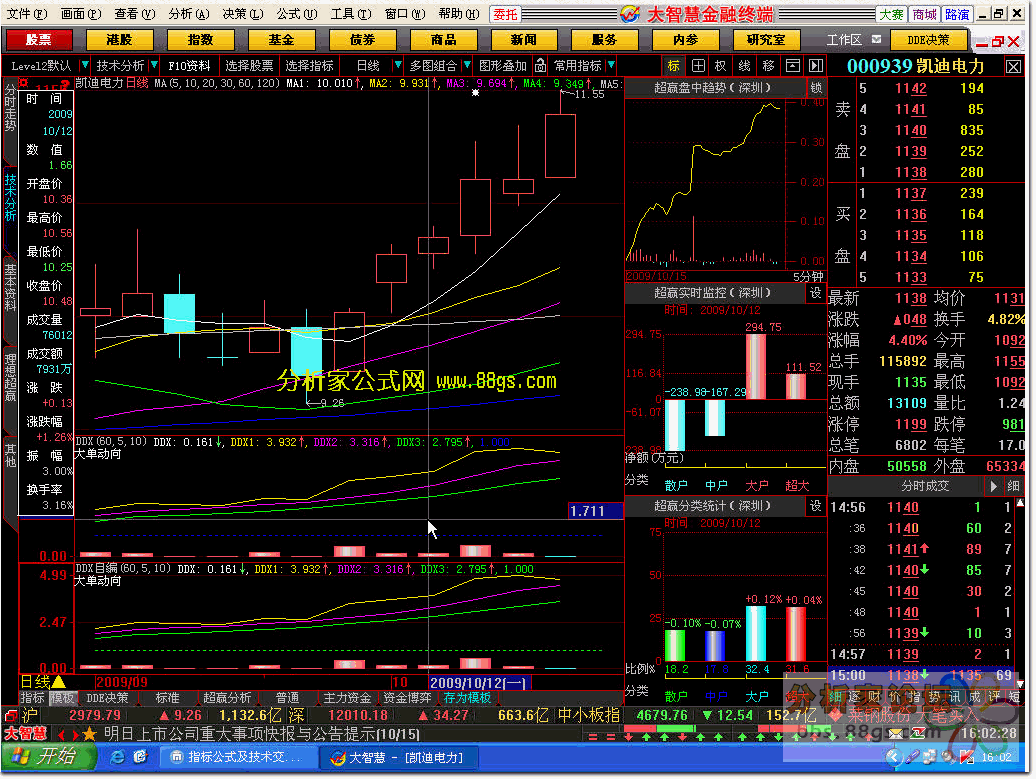Image resolution: width=1036 pixels, height=779 pixels.
Task: Click the 散户 red-white bar in 超赢实时监控
Action: coord(675,425)
